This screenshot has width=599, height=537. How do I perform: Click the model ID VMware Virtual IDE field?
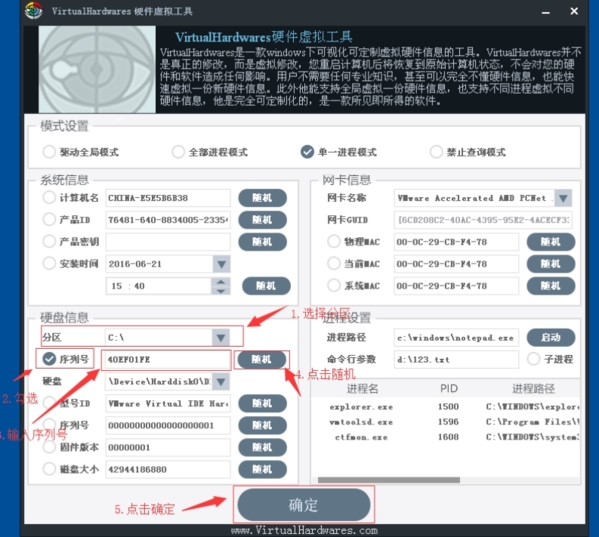click(x=168, y=403)
